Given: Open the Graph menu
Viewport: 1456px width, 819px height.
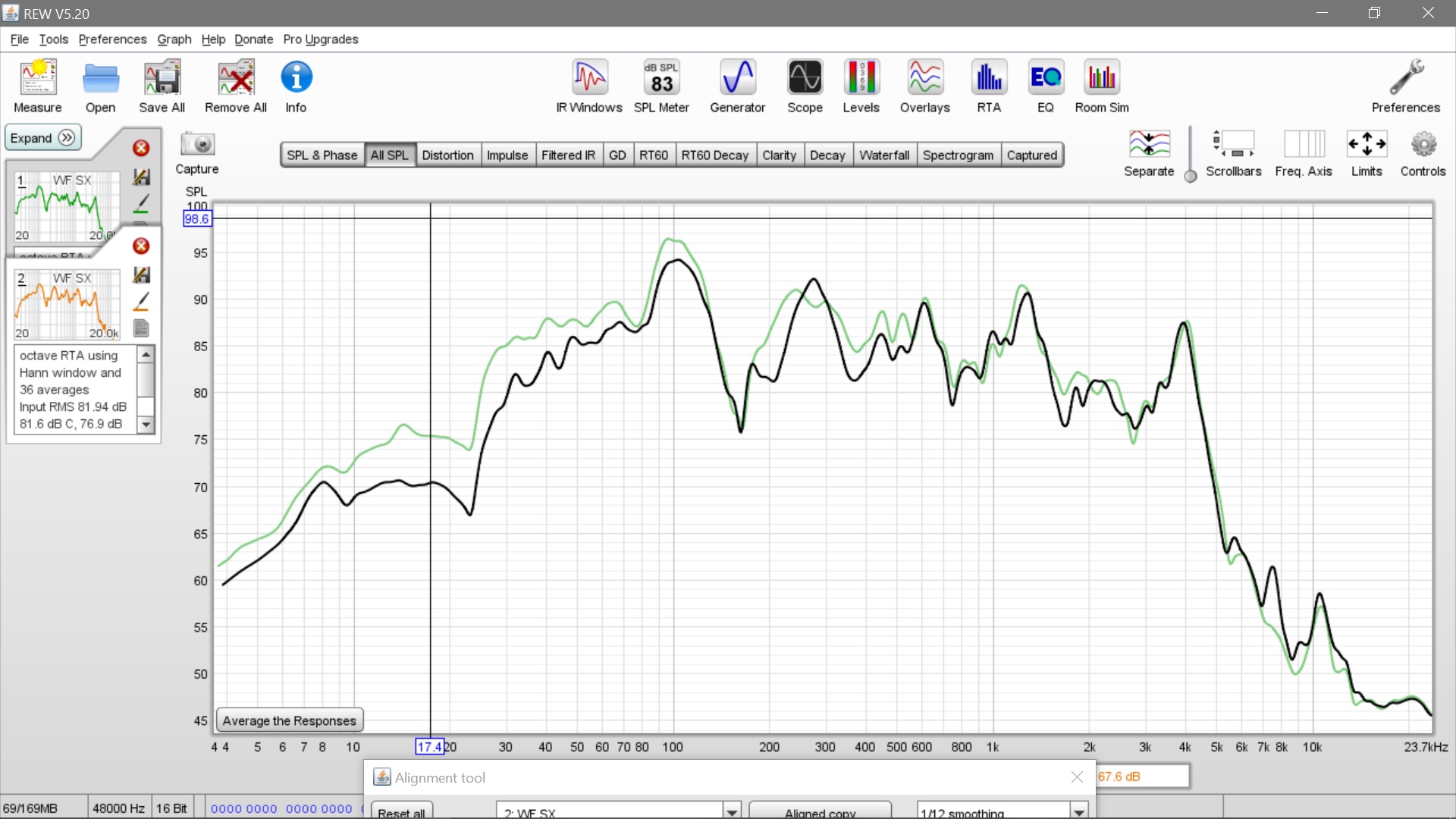Looking at the screenshot, I should 174,39.
